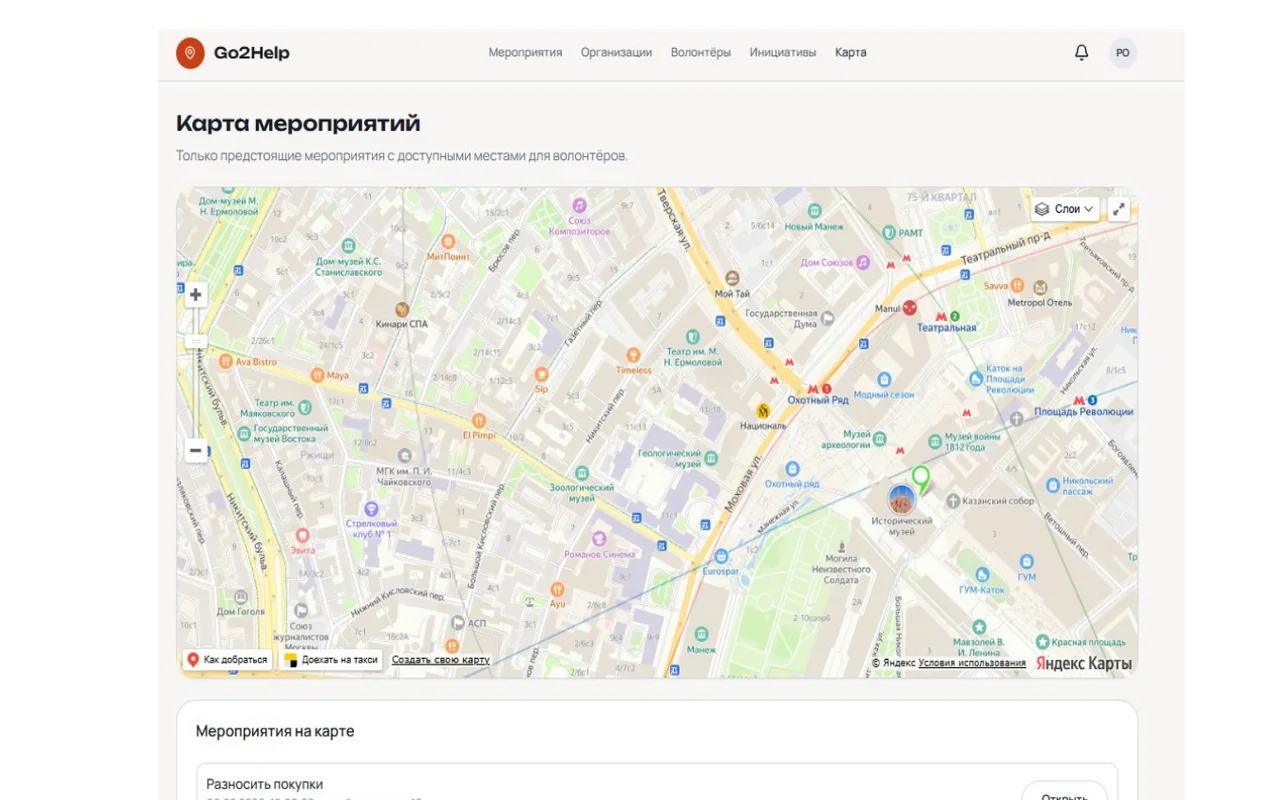Click the Мероприятия на карте heading
Image resolution: width=1280 pixels, height=800 pixels.
tap(275, 731)
